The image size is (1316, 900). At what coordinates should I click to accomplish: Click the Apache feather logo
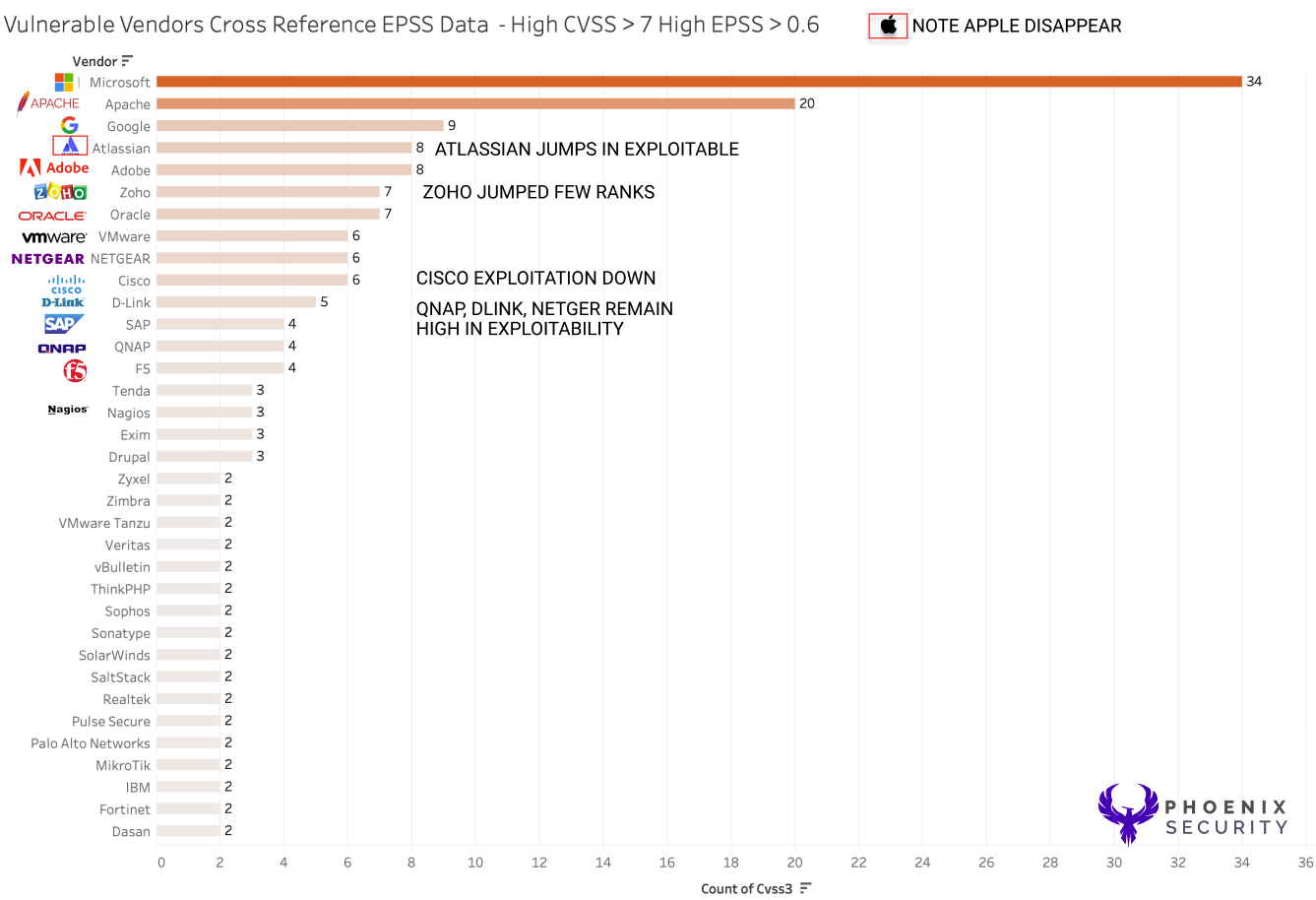(48, 103)
